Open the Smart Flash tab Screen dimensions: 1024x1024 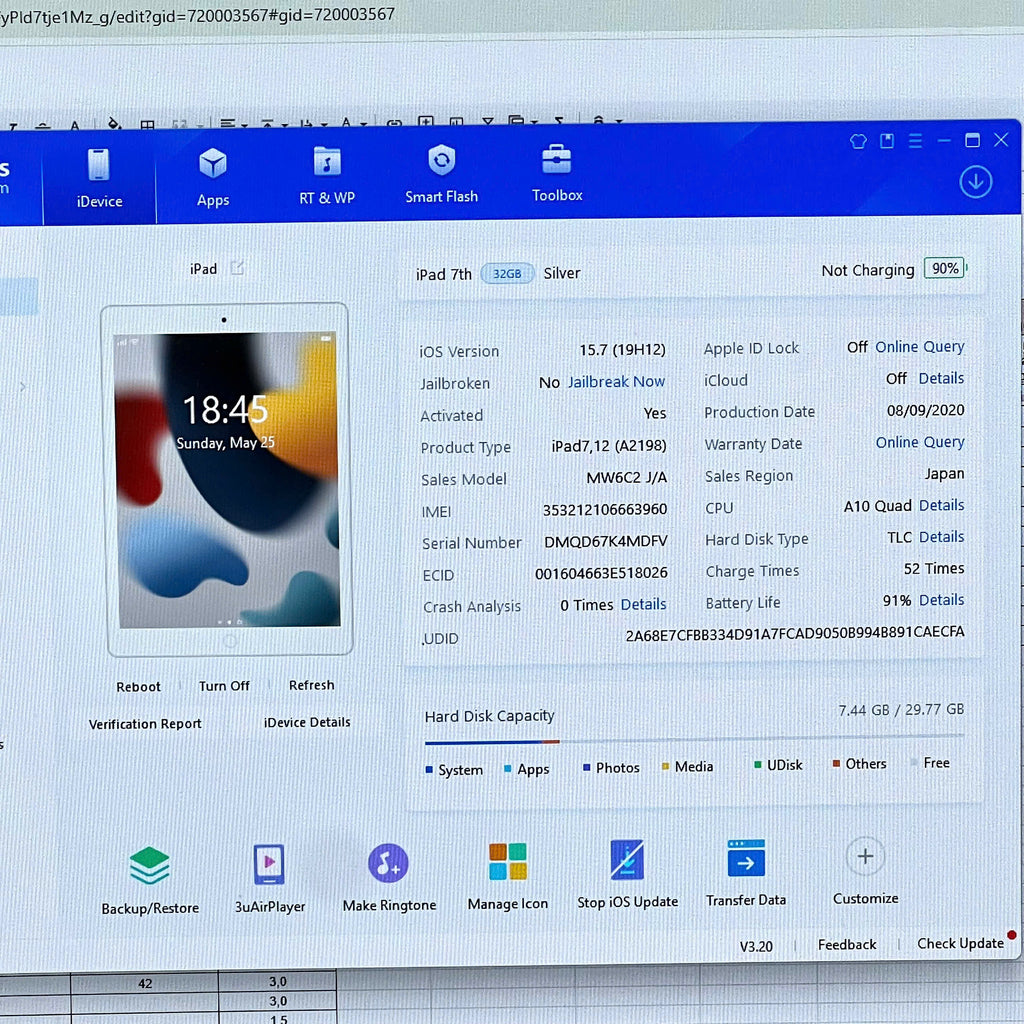coord(441,173)
